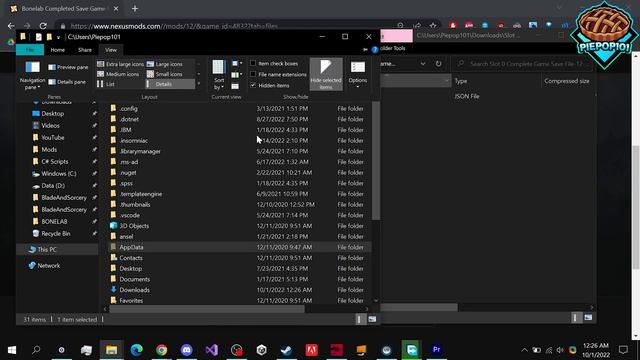Open File Explorer help icon
The height and width of the screenshot is (360, 640).
coord(375,50)
